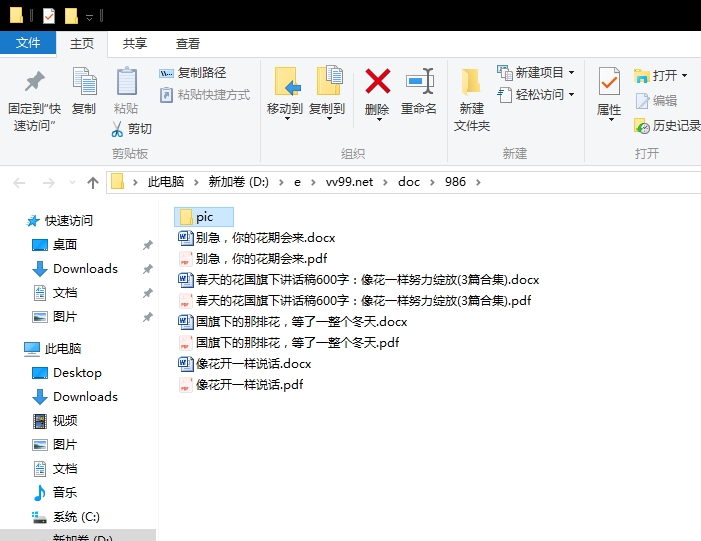Select Paste shortcut option
The width and height of the screenshot is (701, 541).
(x=204, y=95)
